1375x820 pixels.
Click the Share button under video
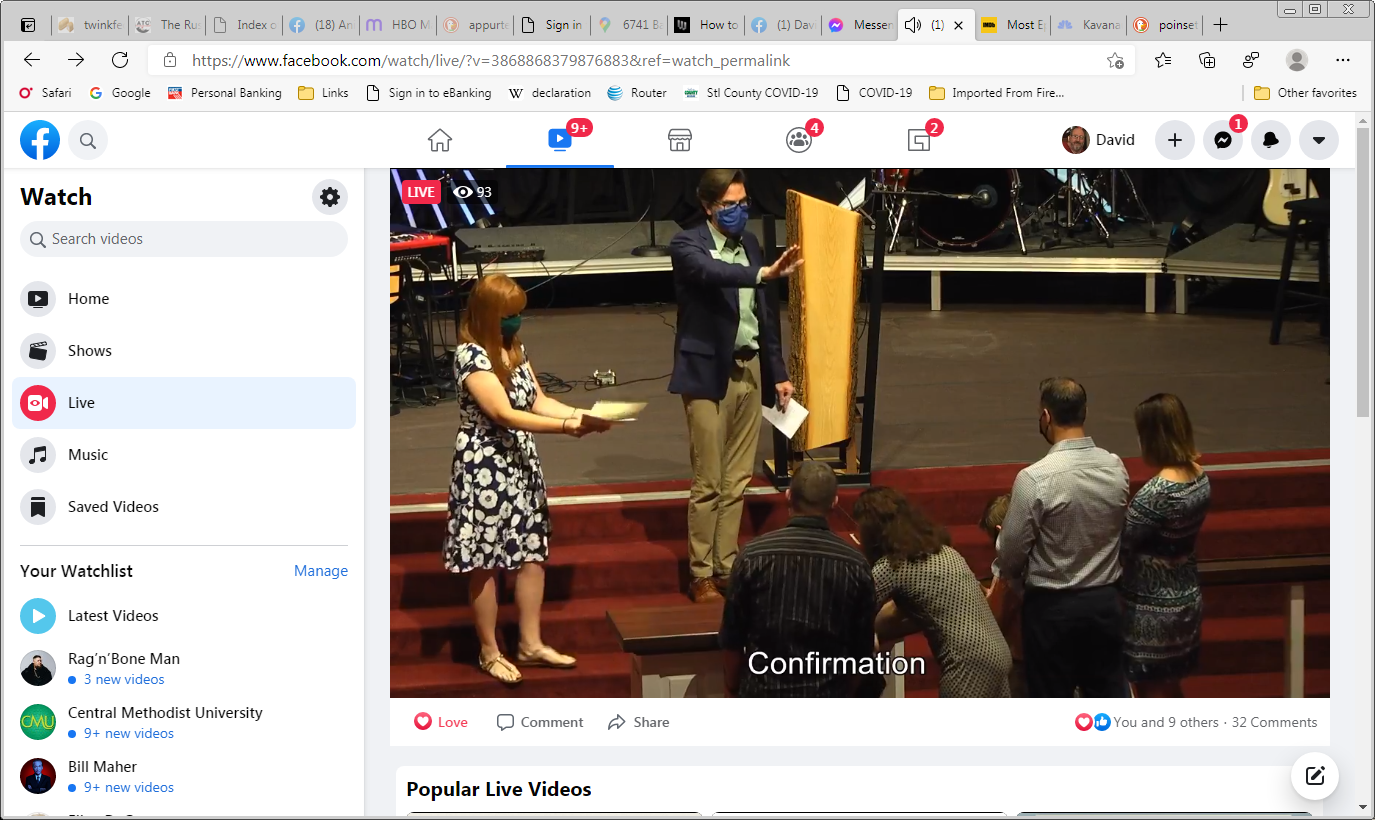pos(639,722)
